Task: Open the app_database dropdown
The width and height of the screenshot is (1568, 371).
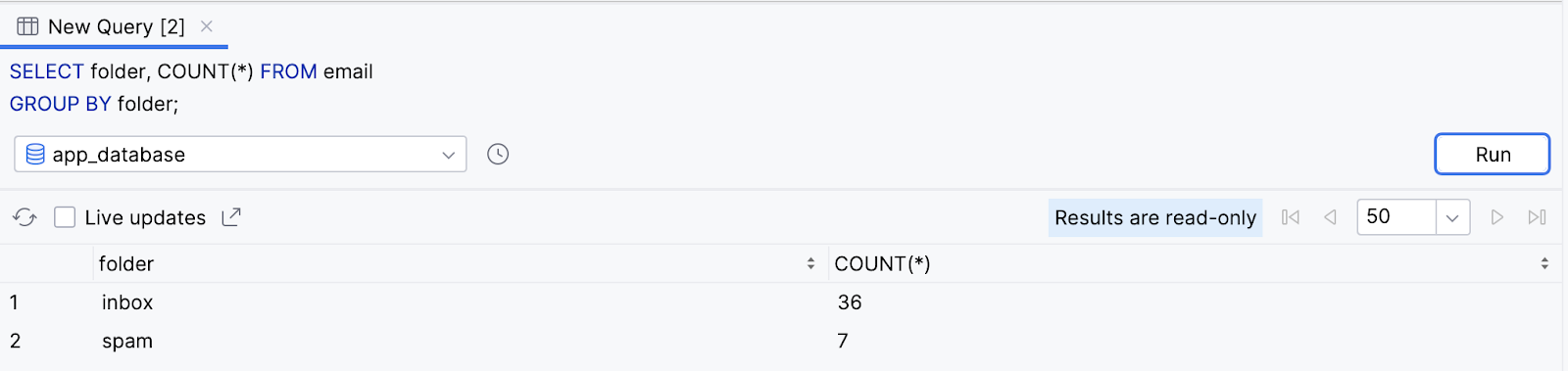Action: coord(240,155)
